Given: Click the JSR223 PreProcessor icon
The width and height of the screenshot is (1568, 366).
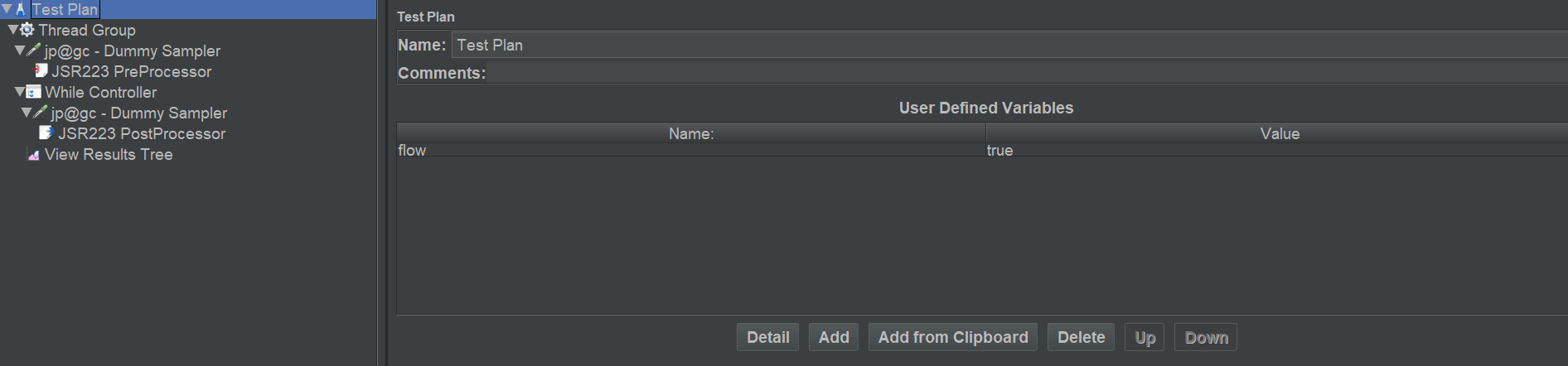Looking at the screenshot, I should [x=41, y=71].
